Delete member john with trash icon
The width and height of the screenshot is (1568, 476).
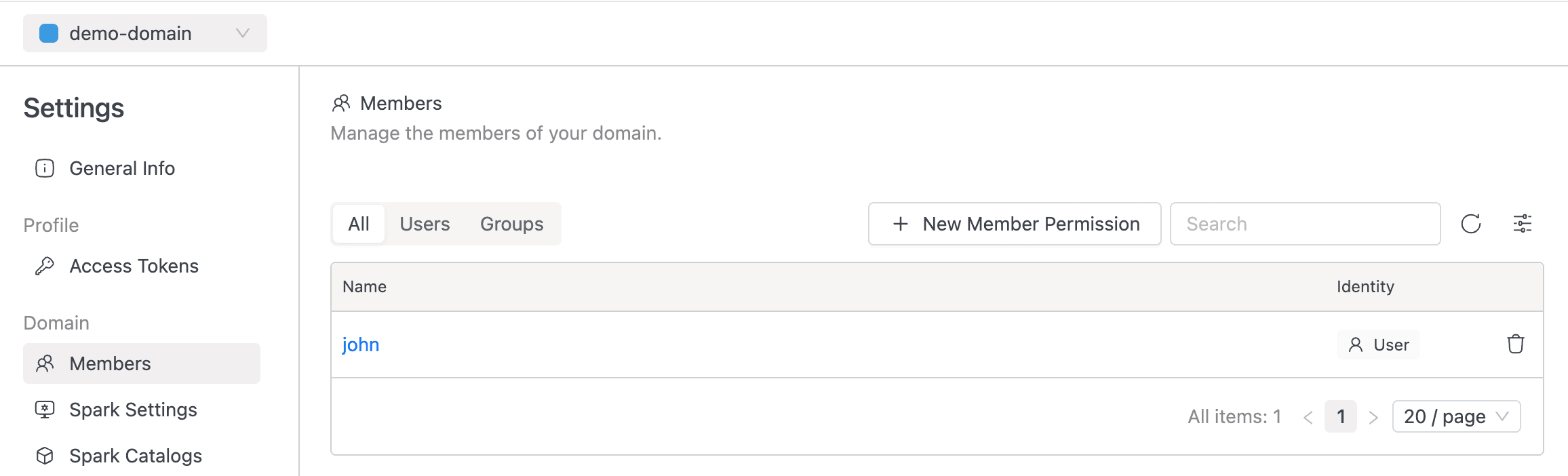1516,344
